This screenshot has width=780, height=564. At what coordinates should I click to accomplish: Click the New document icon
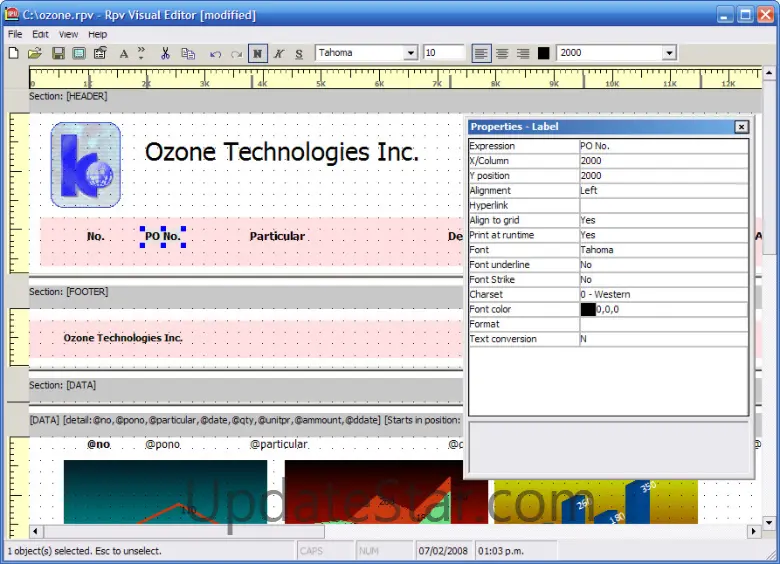coord(14,53)
